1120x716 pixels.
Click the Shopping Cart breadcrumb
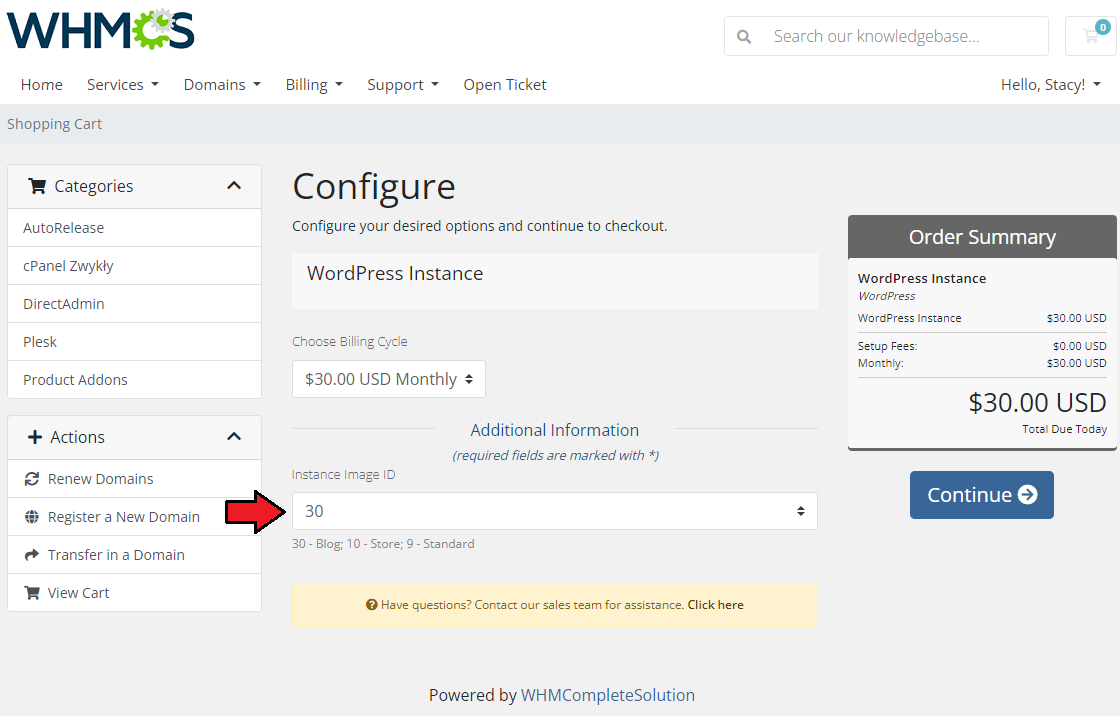[x=54, y=124]
